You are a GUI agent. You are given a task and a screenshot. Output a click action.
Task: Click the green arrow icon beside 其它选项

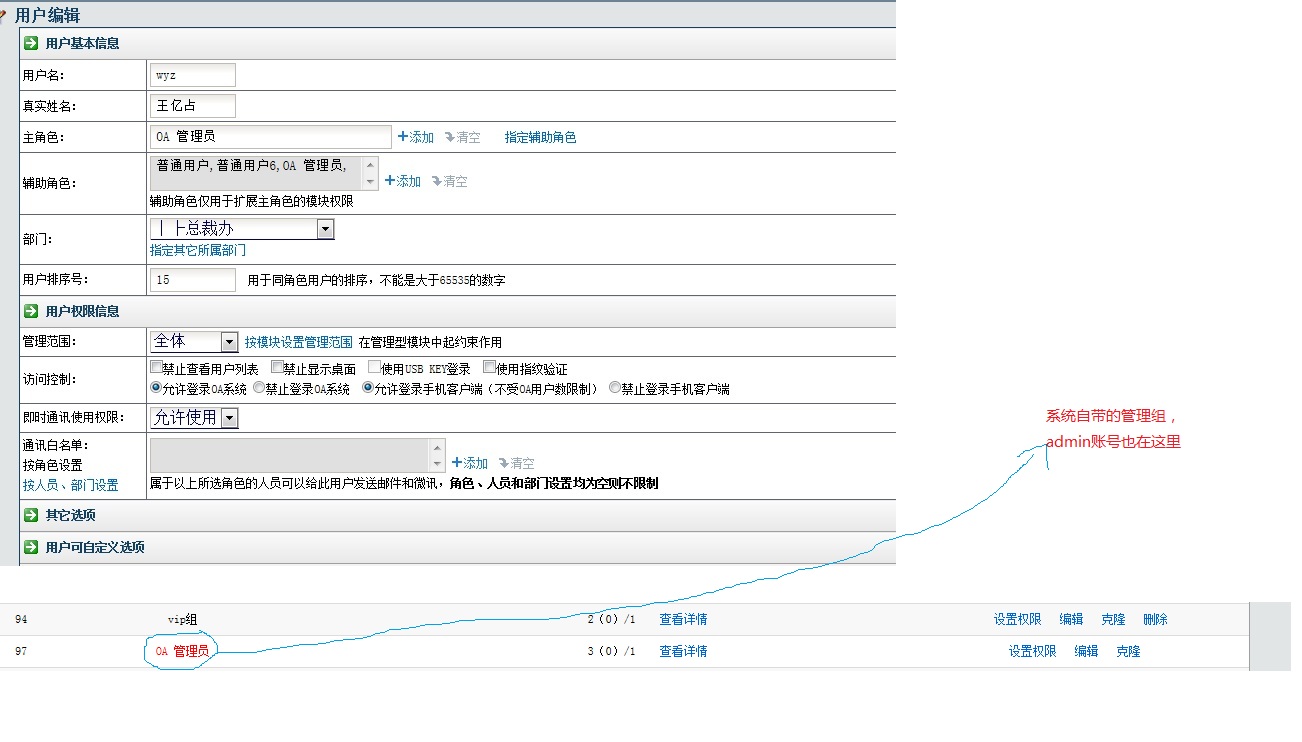click(31, 515)
